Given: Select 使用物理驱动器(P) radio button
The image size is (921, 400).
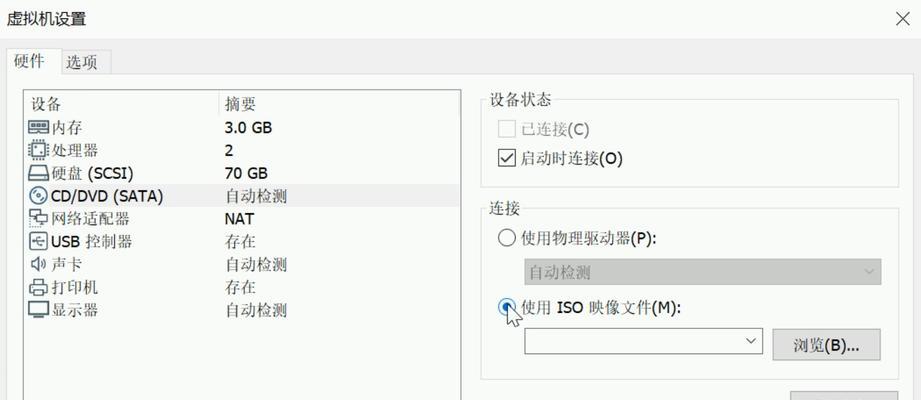Looking at the screenshot, I should click(x=506, y=238).
